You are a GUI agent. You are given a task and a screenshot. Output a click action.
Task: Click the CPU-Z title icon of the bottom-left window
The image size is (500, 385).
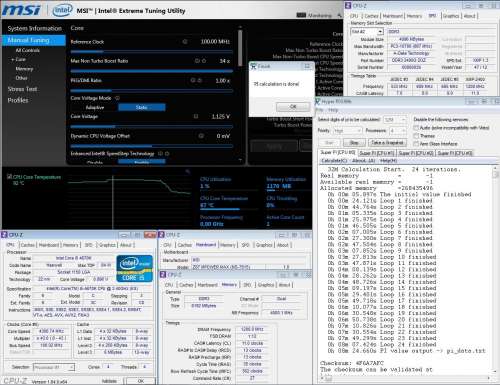pyautogui.click(x=4, y=235)
